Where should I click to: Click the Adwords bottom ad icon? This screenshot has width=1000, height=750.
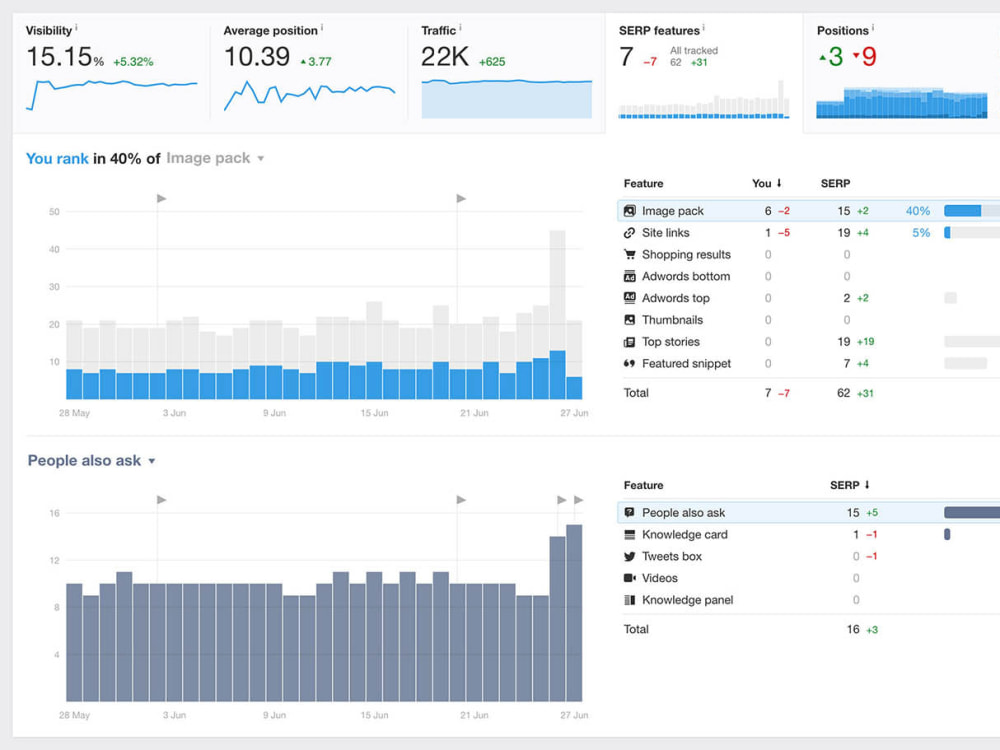coord(629,276)
